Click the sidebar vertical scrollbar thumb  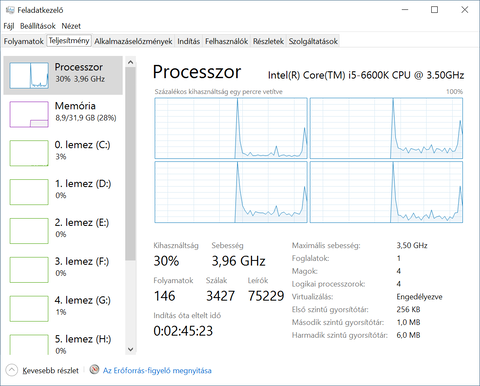[x=131, y=164]
